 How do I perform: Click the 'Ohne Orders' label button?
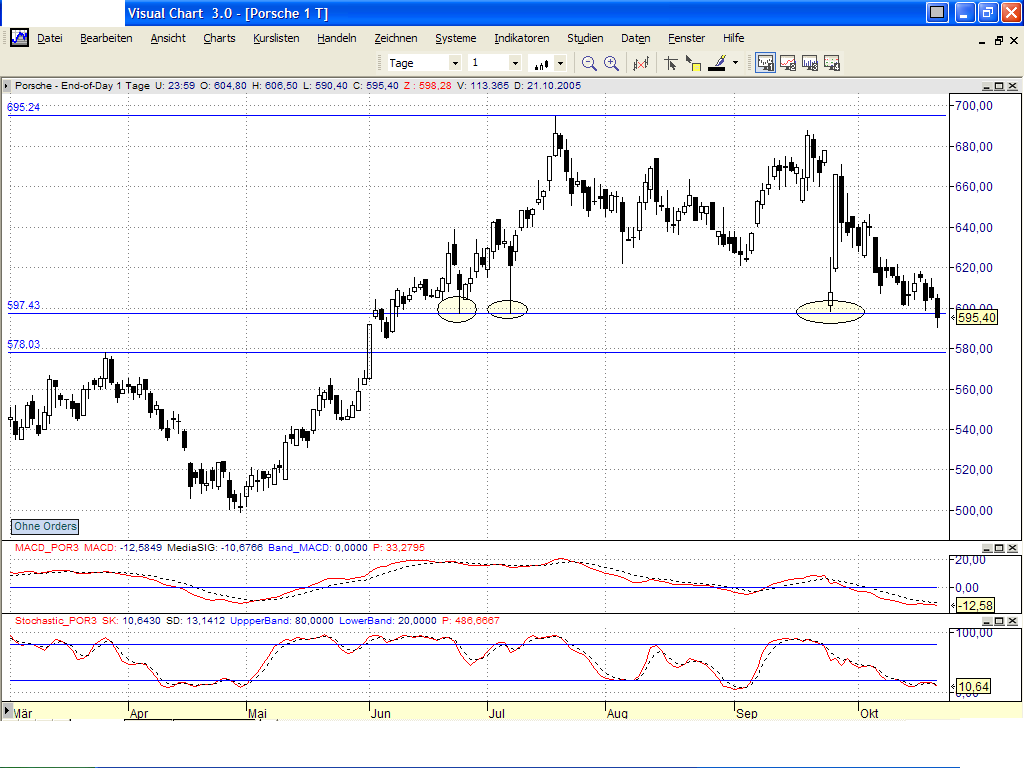click(45, 526)
